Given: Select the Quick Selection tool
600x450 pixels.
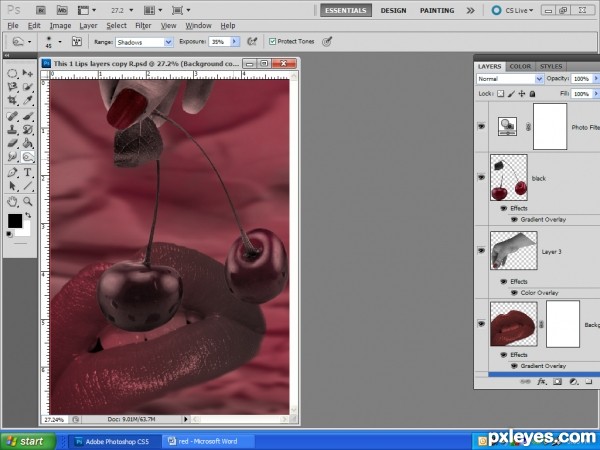Looking at the screenshot, I should click(x=28, y=87).
